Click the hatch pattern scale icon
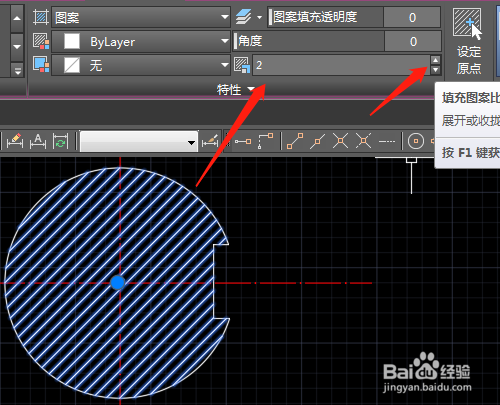This screenshot has height=405, width=500. (x=242, y=65)
